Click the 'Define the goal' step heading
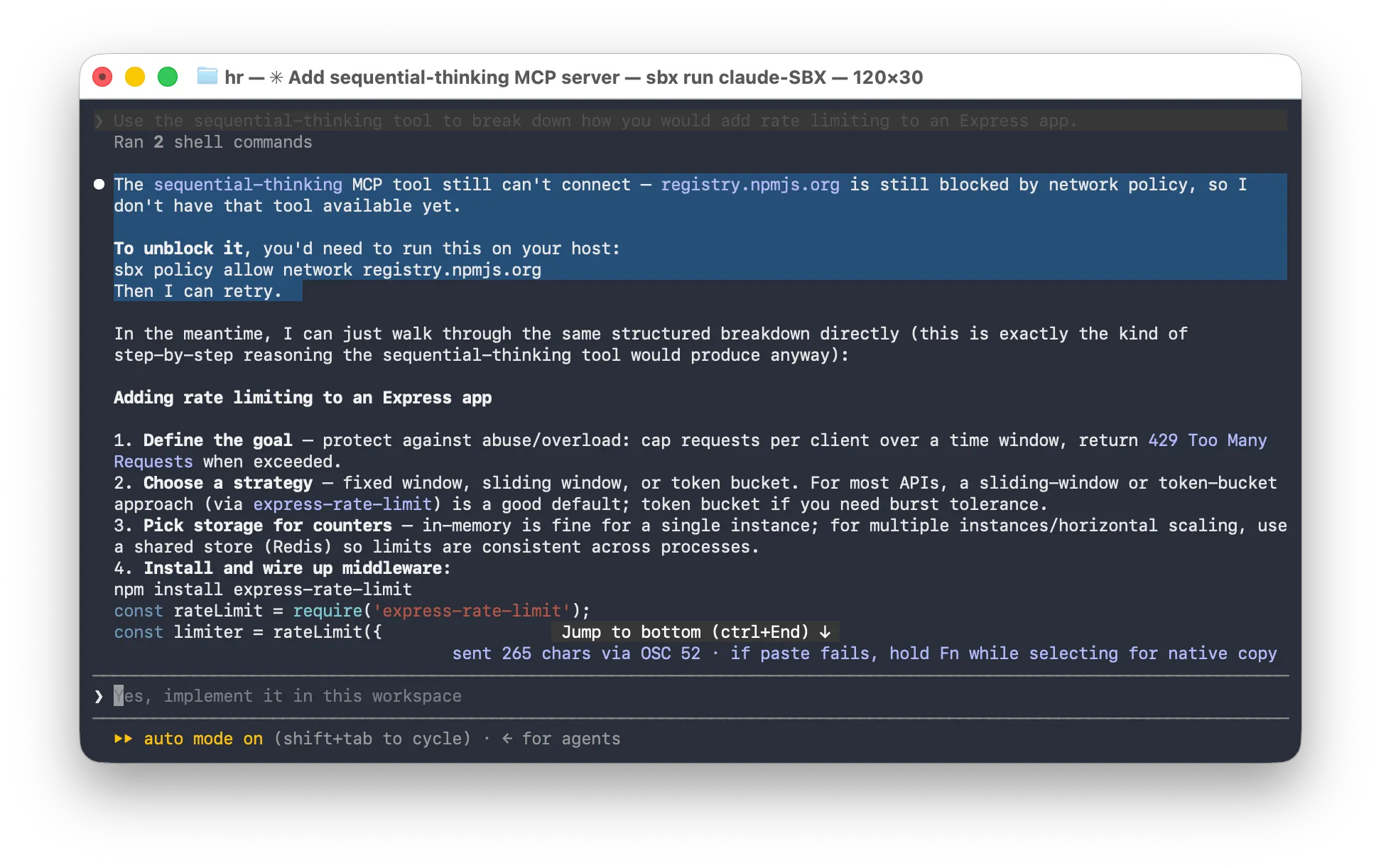Image resolution: width=1381 pixels, height=868 pixels. pyautogui.click(x=217, y=440)
